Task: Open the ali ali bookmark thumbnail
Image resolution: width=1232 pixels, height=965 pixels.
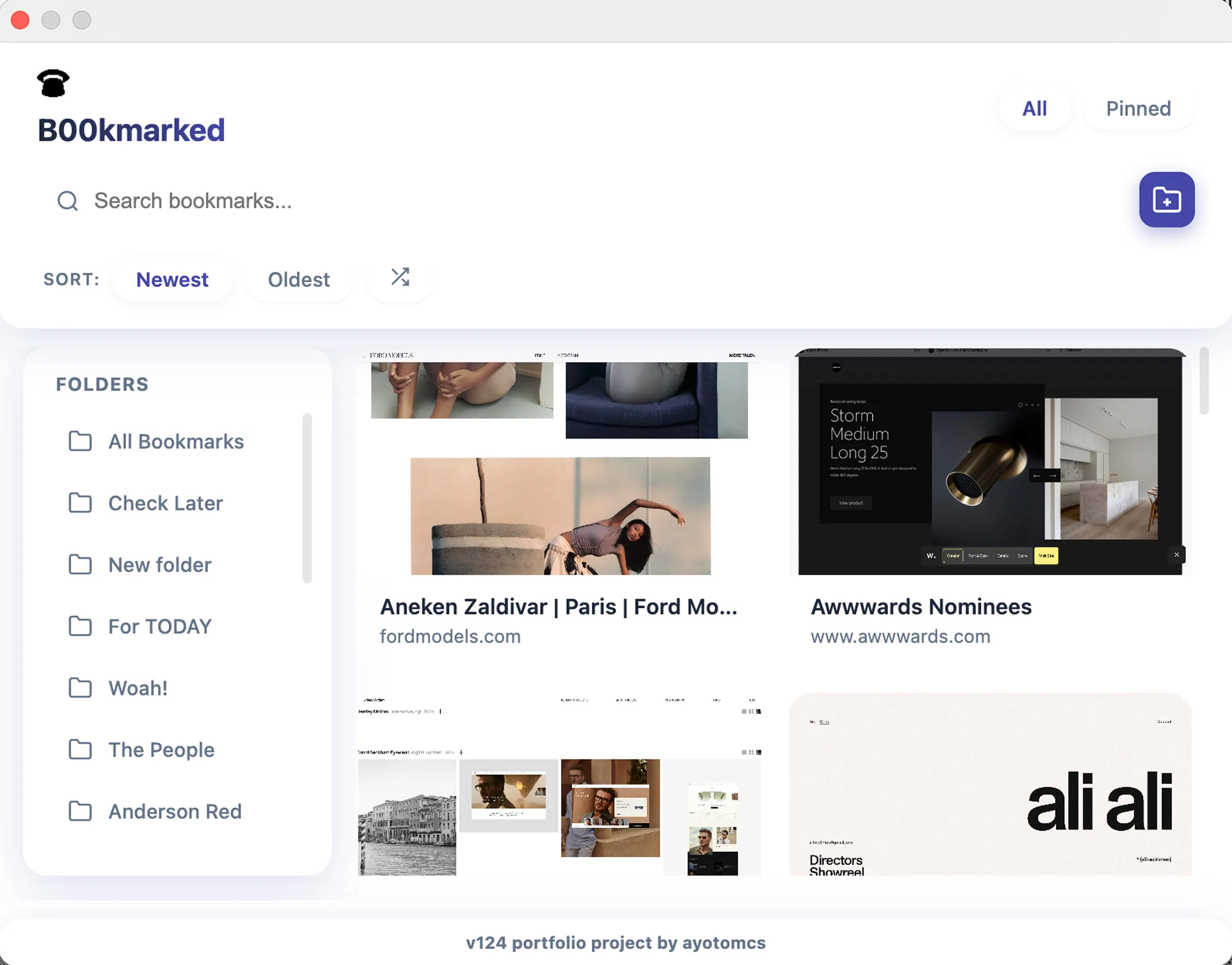Action: [x=989, y=786]
